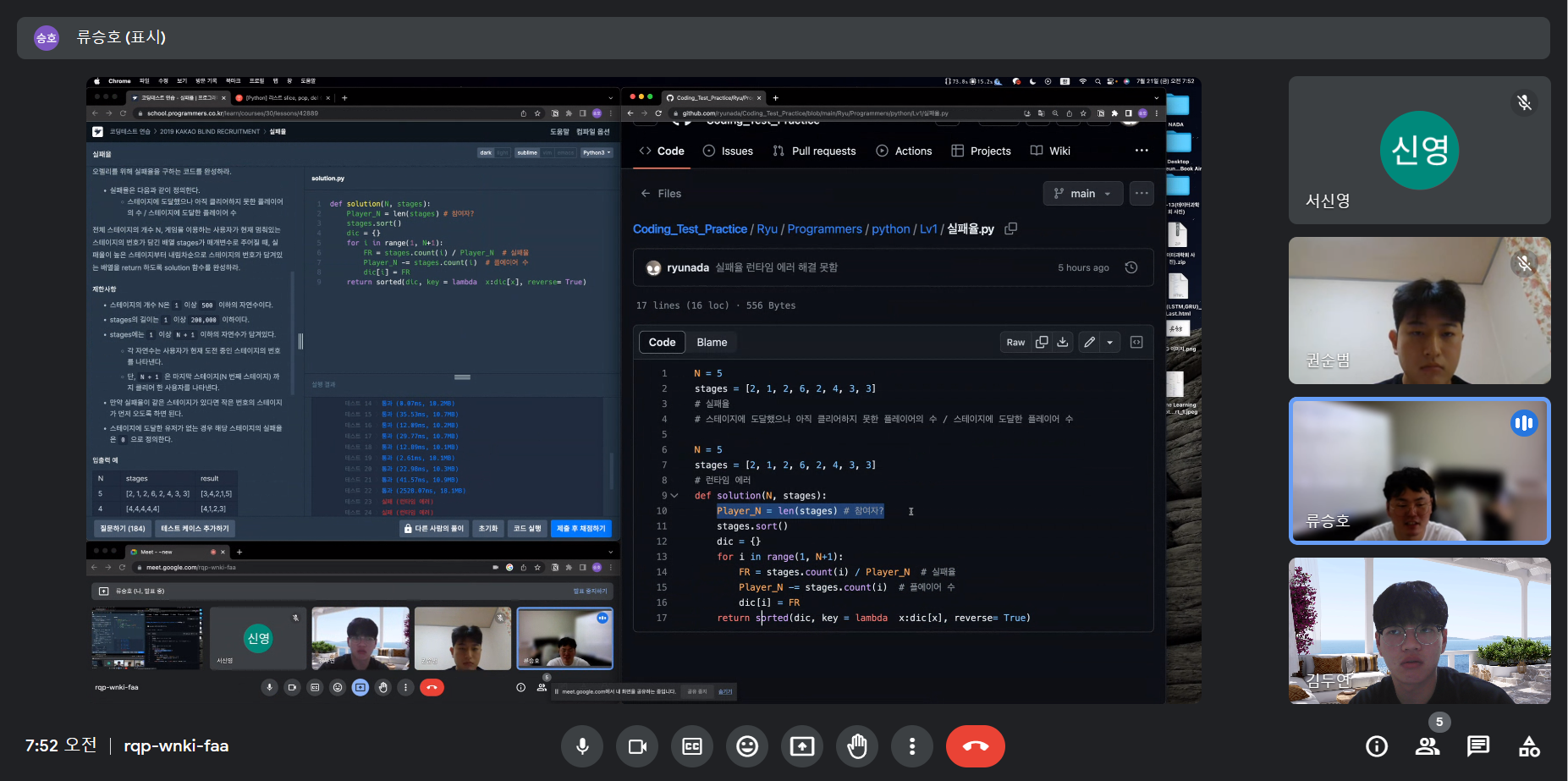Viewport: 1568px width, 781px height.
Task: Open ryunada commit author link
Action: [x=688, y=267]
